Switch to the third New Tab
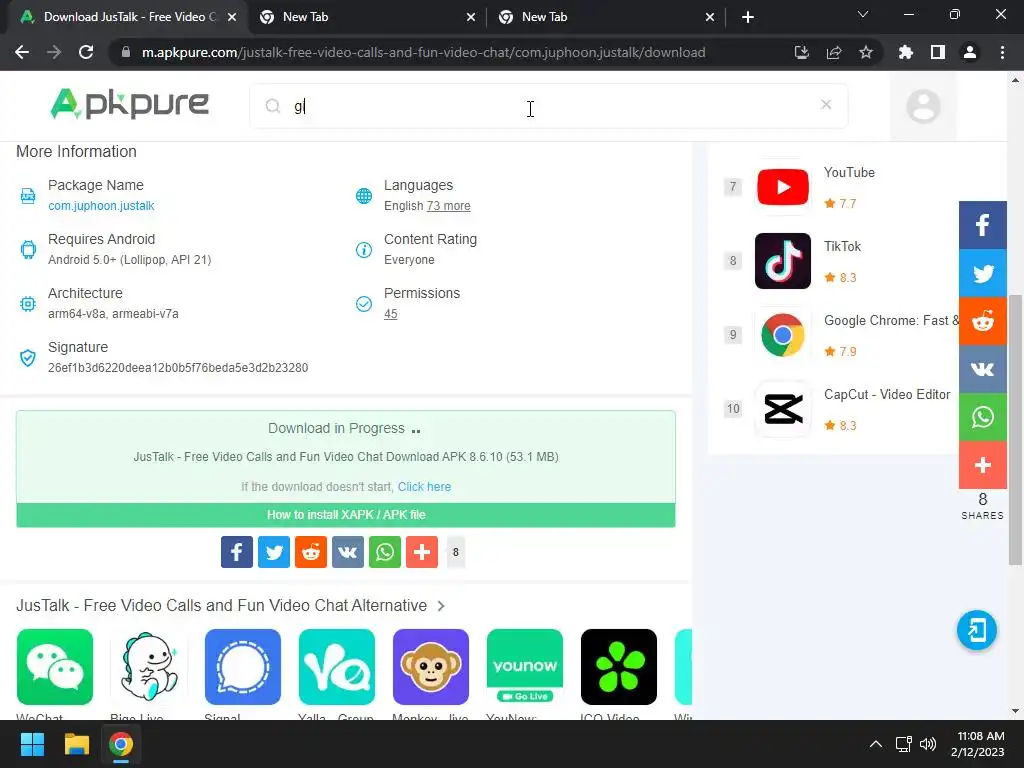This screenshot has height=768, width=1024. coord(605,17)
